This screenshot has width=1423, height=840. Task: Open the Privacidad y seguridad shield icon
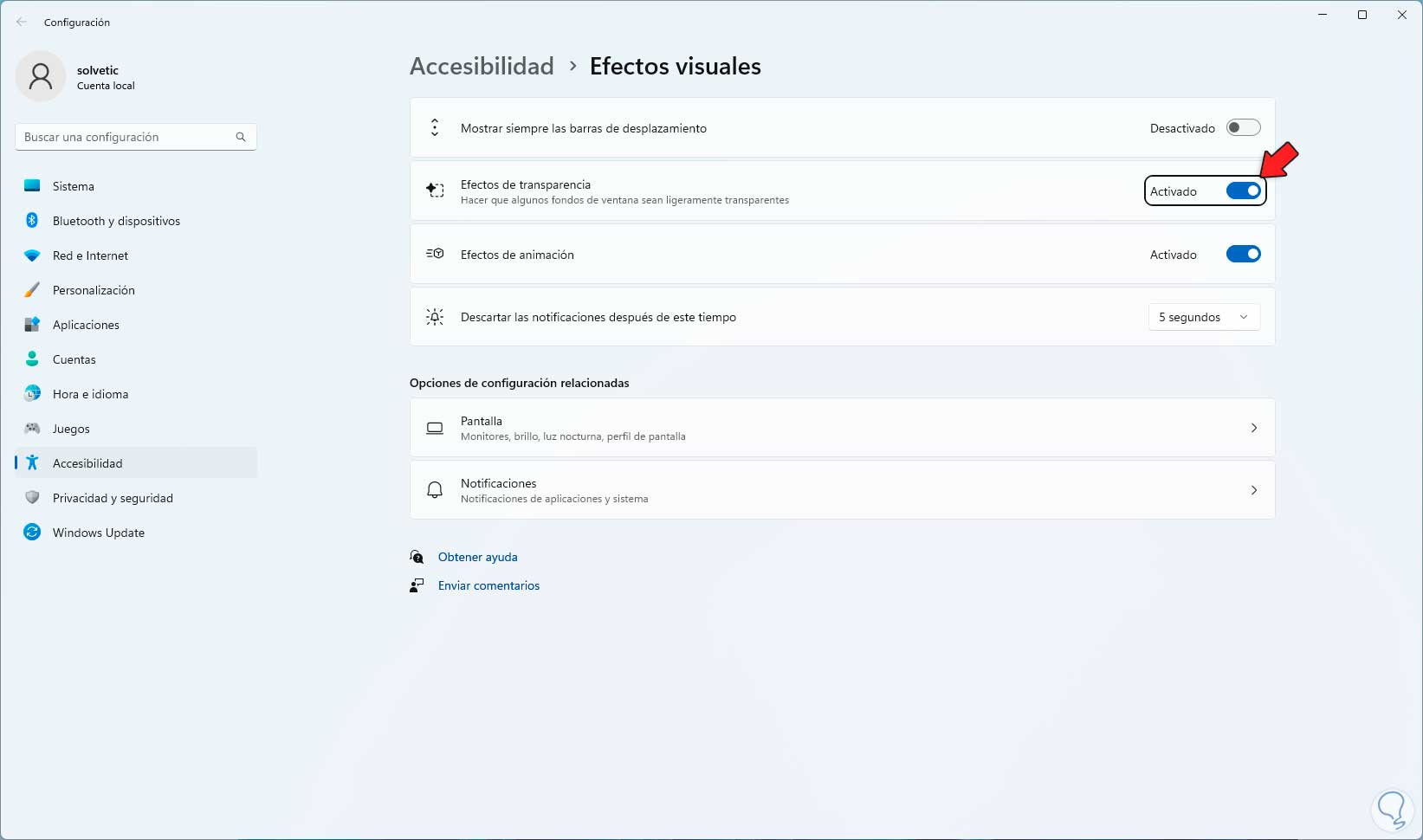point(32,498)
